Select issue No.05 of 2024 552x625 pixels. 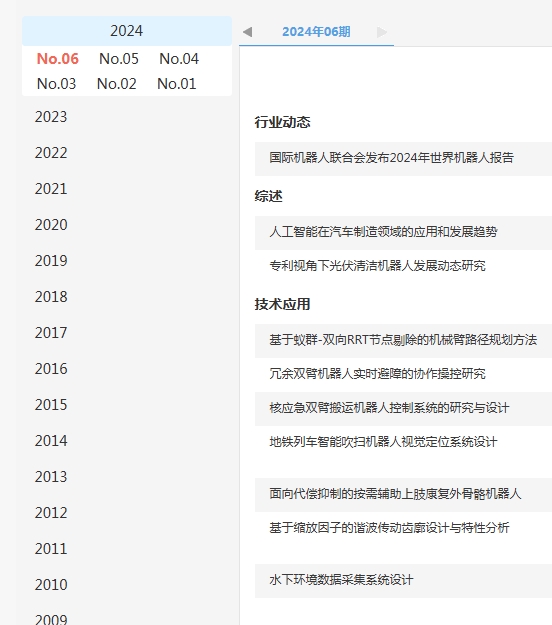click(119, 59)
